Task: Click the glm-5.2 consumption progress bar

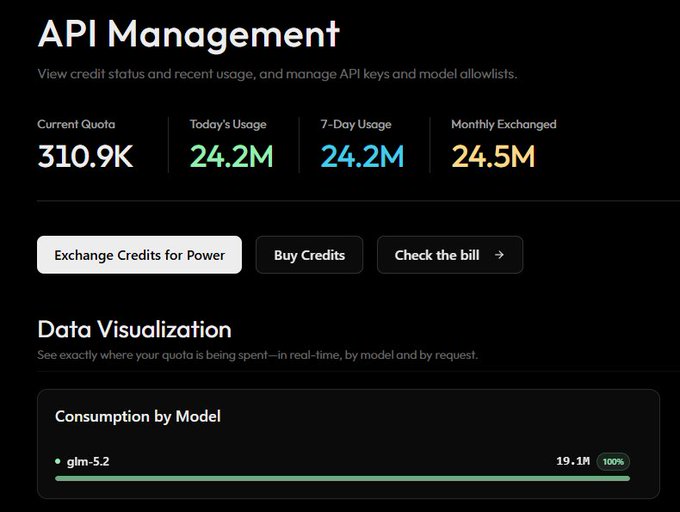Action: pos(343,478)
